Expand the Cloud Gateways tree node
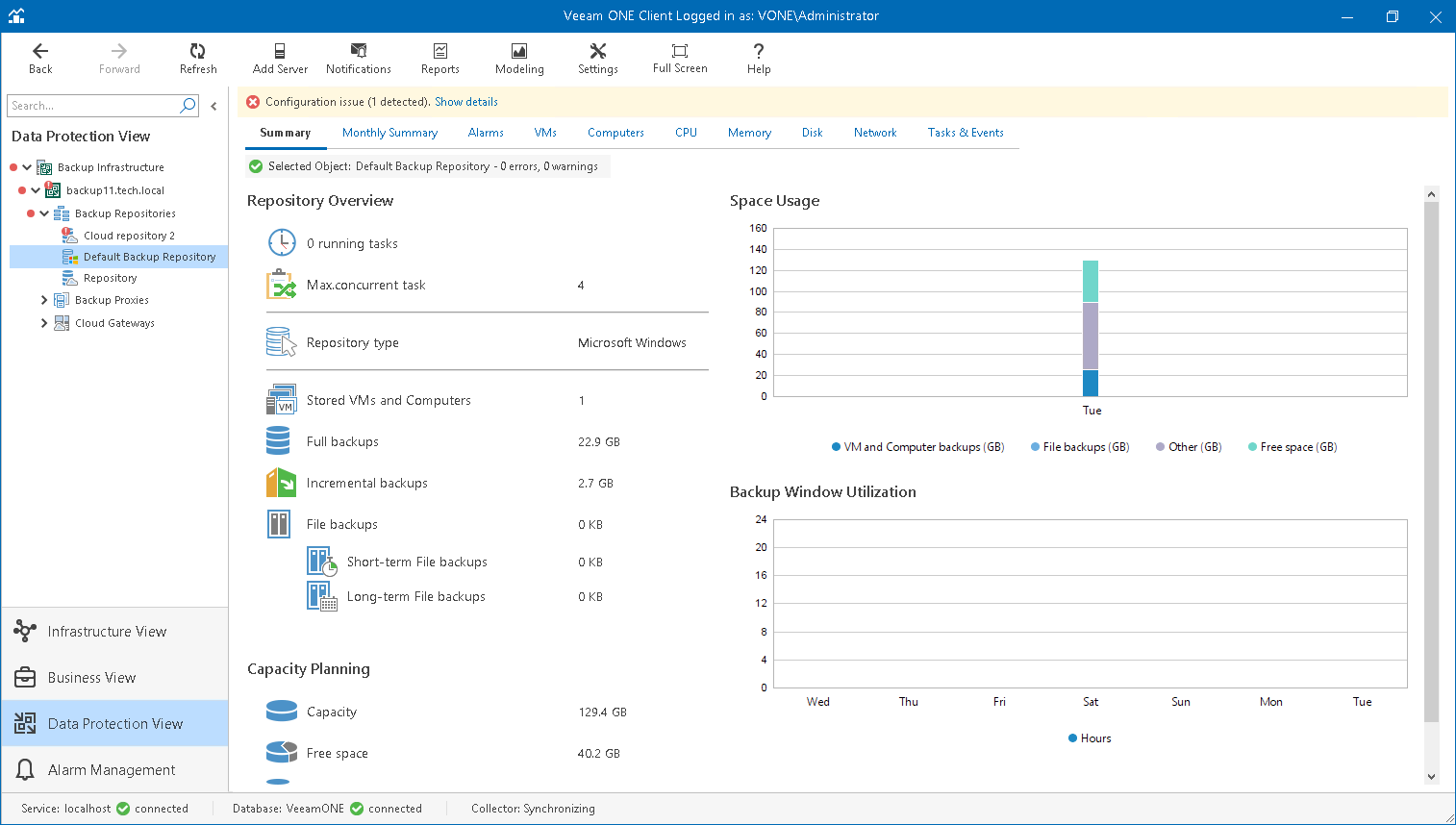 coord(44,323)
